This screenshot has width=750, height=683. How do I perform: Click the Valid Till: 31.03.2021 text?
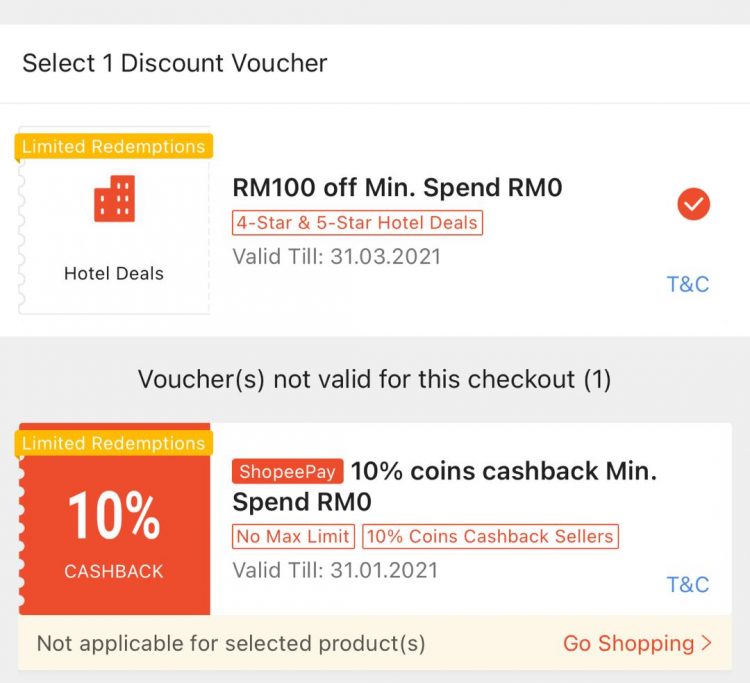[x=336, y=256]
